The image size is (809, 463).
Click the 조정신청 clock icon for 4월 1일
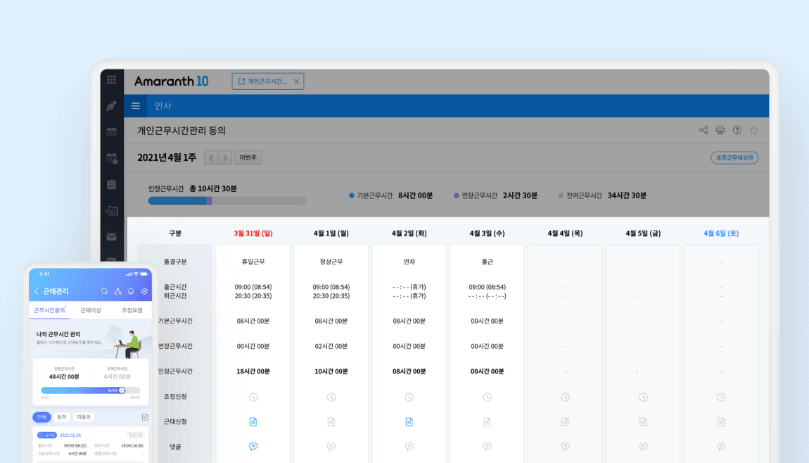point(331,397)
